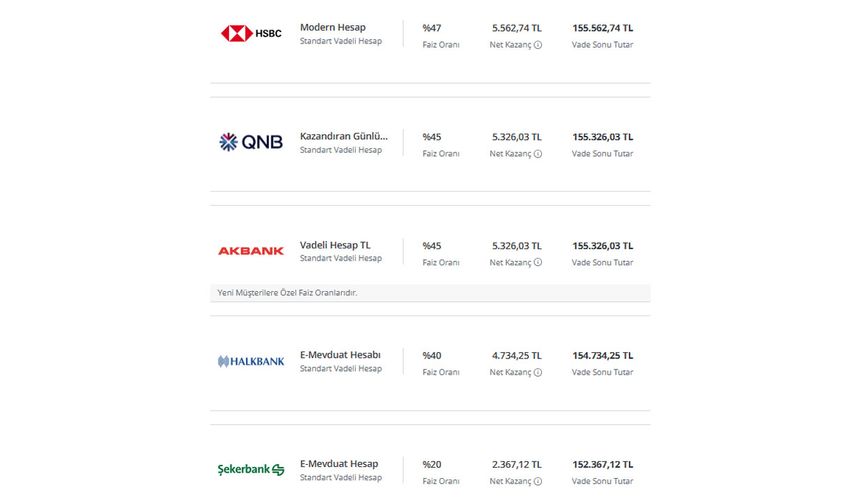Viewport: 860px width, 504px height.
Task: Open Net Kazanç info icon for QNB
Action: coord(538,154)
